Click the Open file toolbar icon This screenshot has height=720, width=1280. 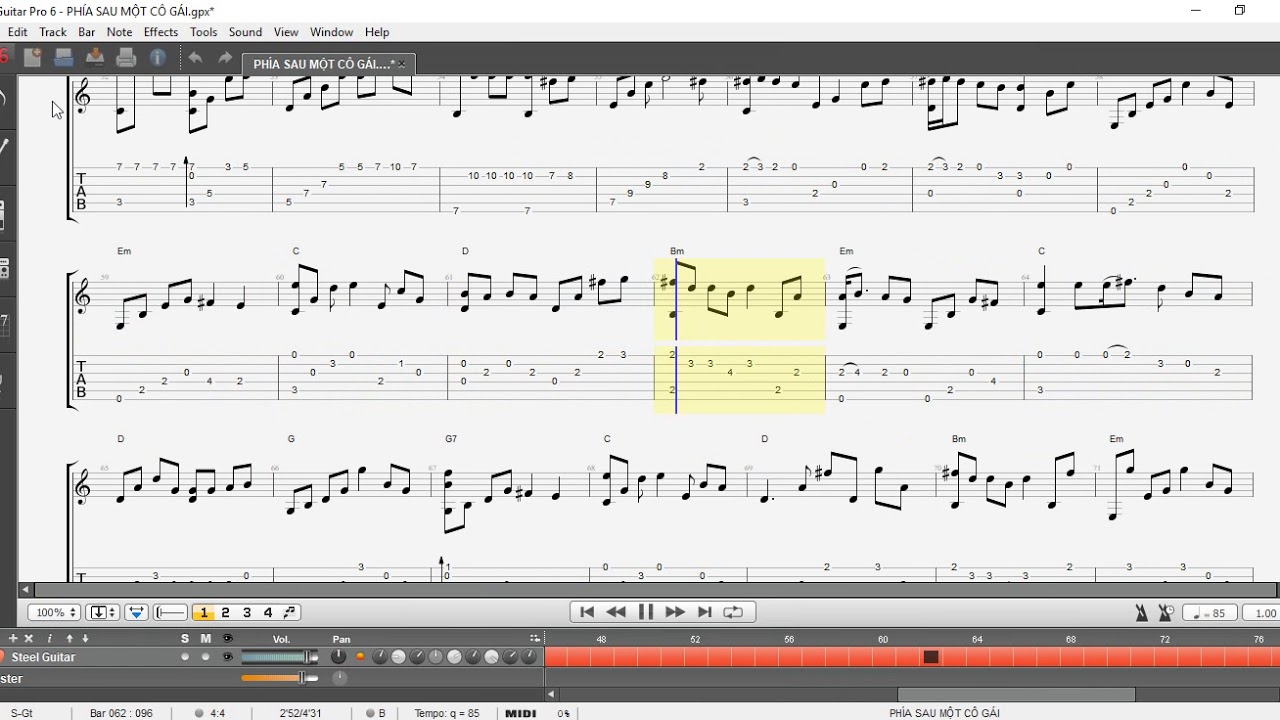point(63,58)
